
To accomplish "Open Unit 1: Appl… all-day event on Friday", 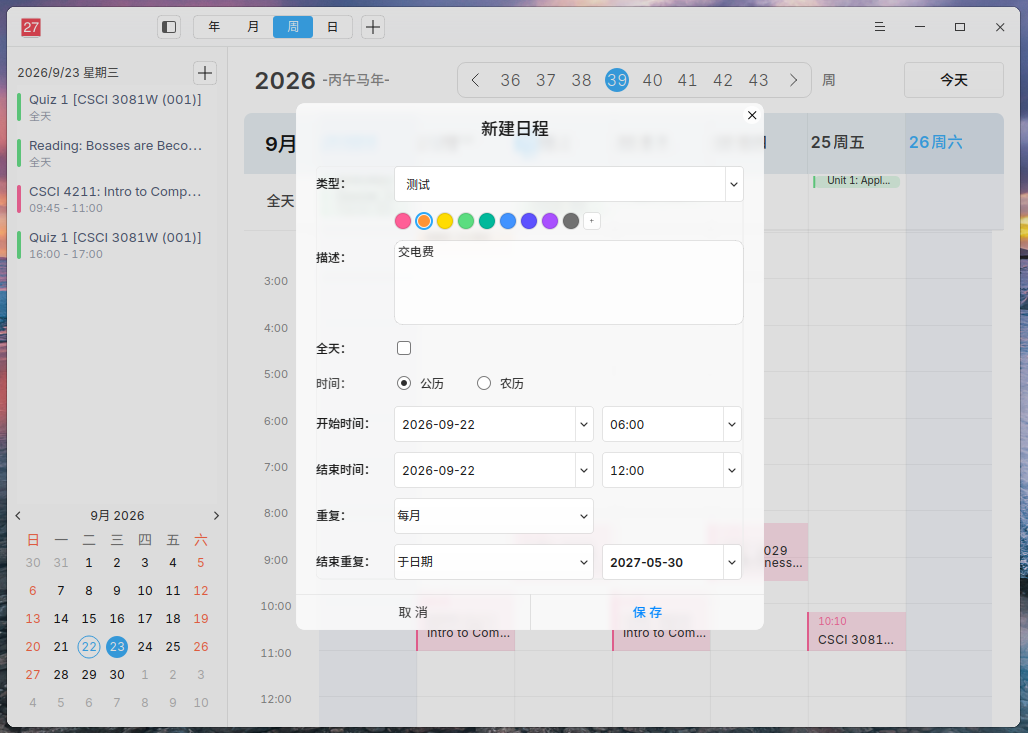I will click(x=856, y=181).
